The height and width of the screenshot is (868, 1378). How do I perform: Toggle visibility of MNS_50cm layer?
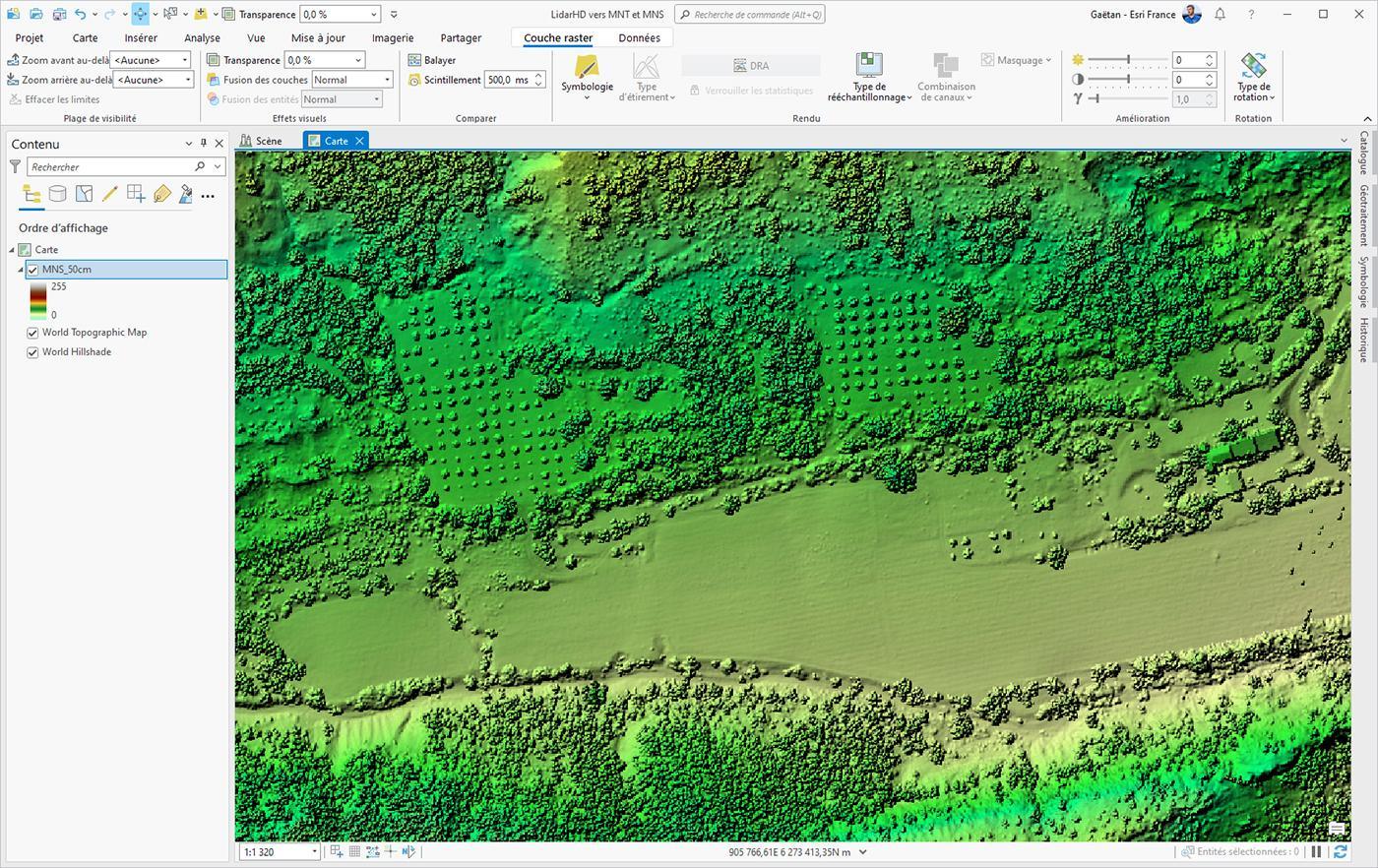[x=32, y=270]
